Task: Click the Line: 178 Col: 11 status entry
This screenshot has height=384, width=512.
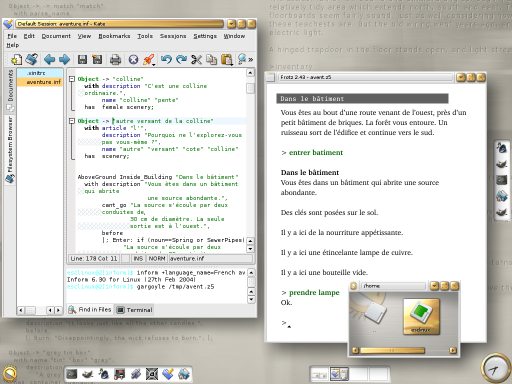Action: tap(94, 259)
